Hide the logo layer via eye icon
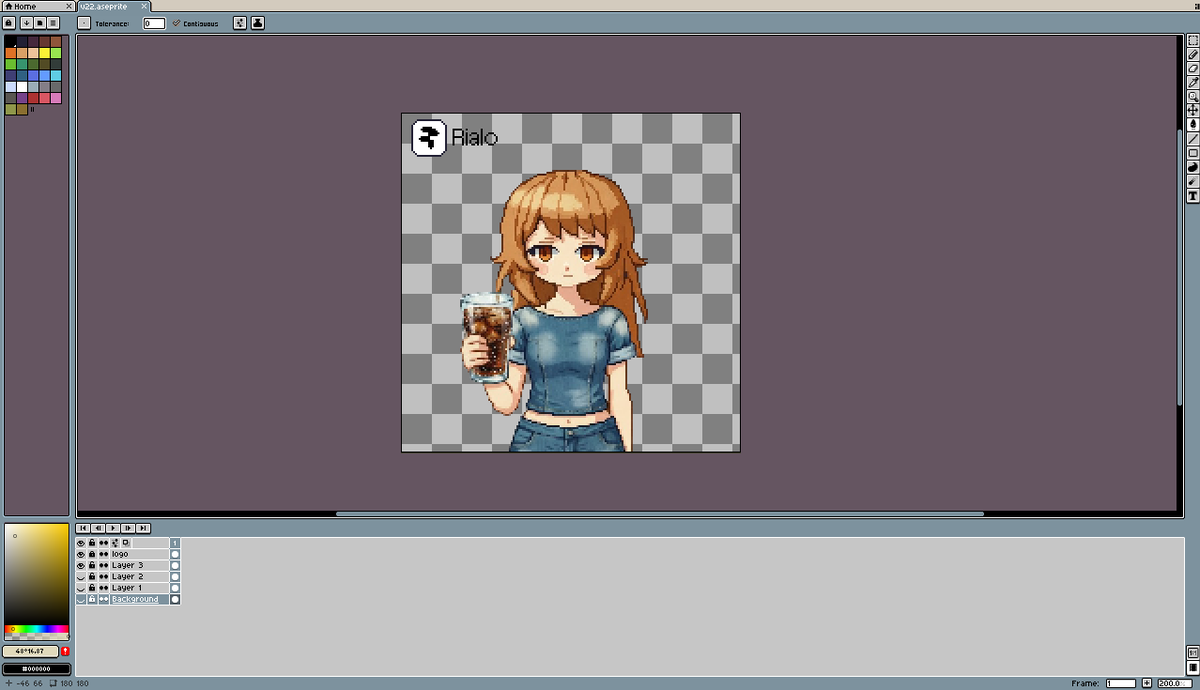1200x690 pixels. pyautogui.click(x=81, y=554)
